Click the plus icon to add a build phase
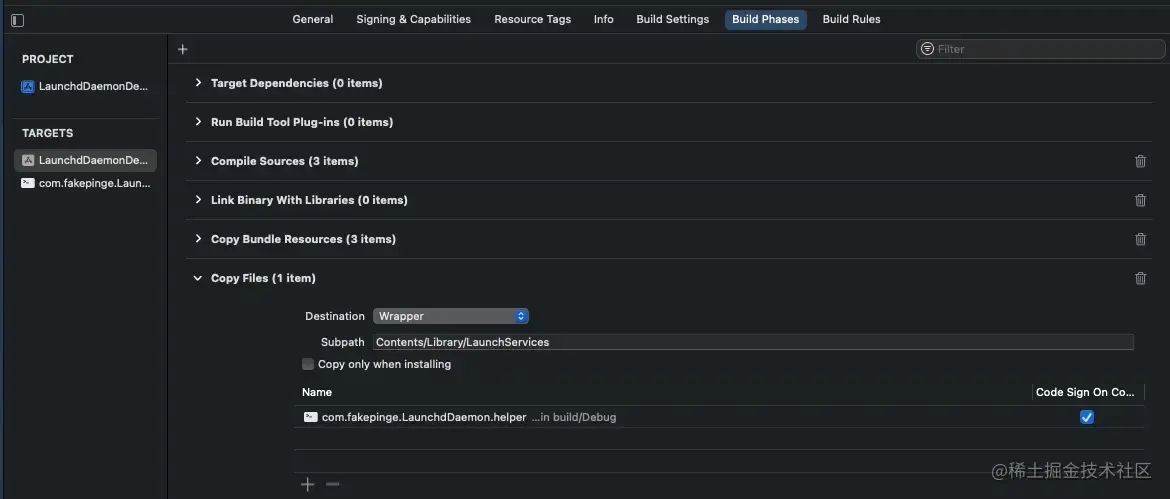Screen dimensions: 1170x499 (183, 49)
